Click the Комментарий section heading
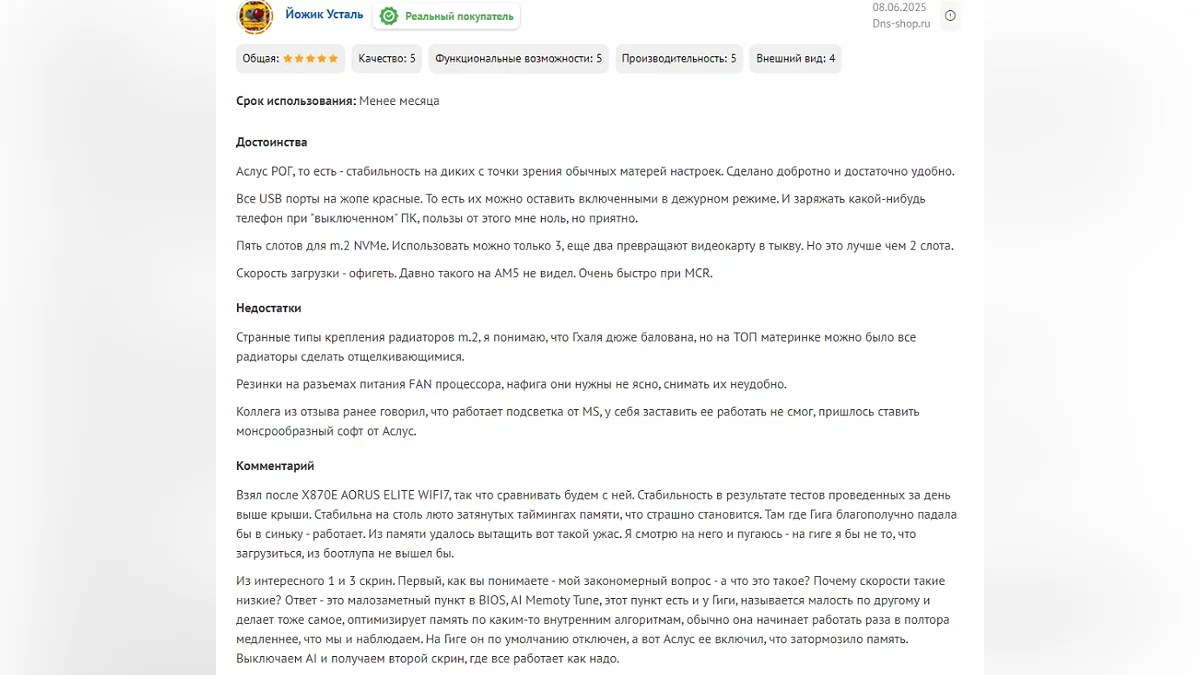The width and height of the screenshot is (1200, 675). point(275,466)
